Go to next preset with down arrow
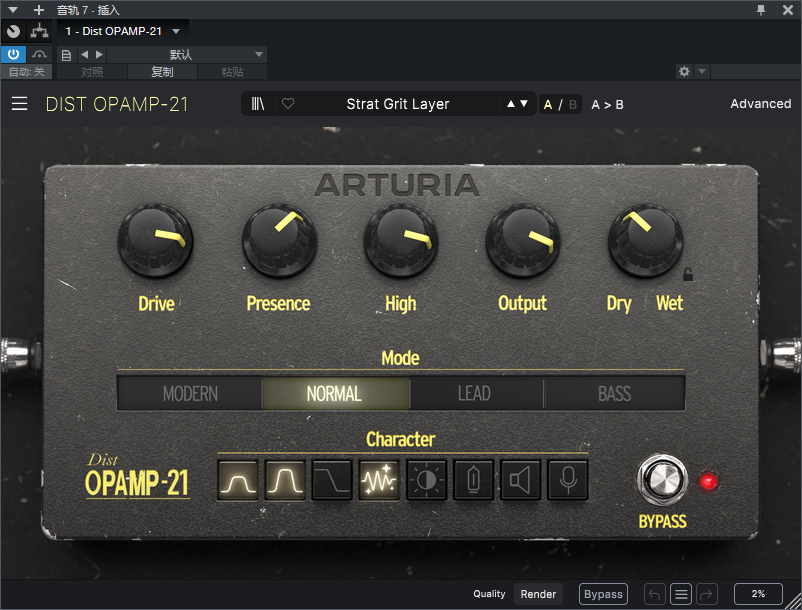This screenshot has width=802, height=610. (524, 104)
